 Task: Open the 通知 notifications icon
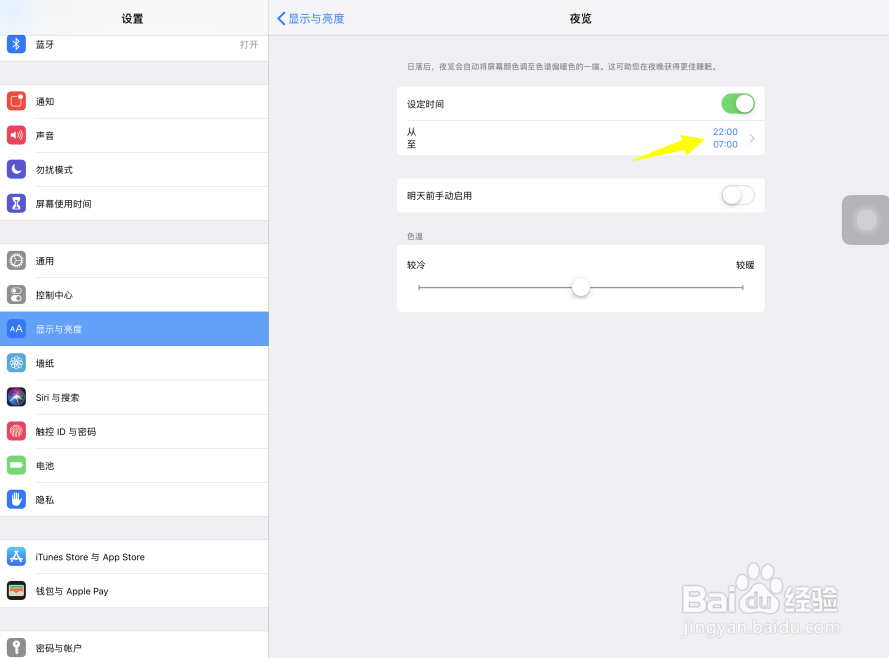tap(16, 101)
